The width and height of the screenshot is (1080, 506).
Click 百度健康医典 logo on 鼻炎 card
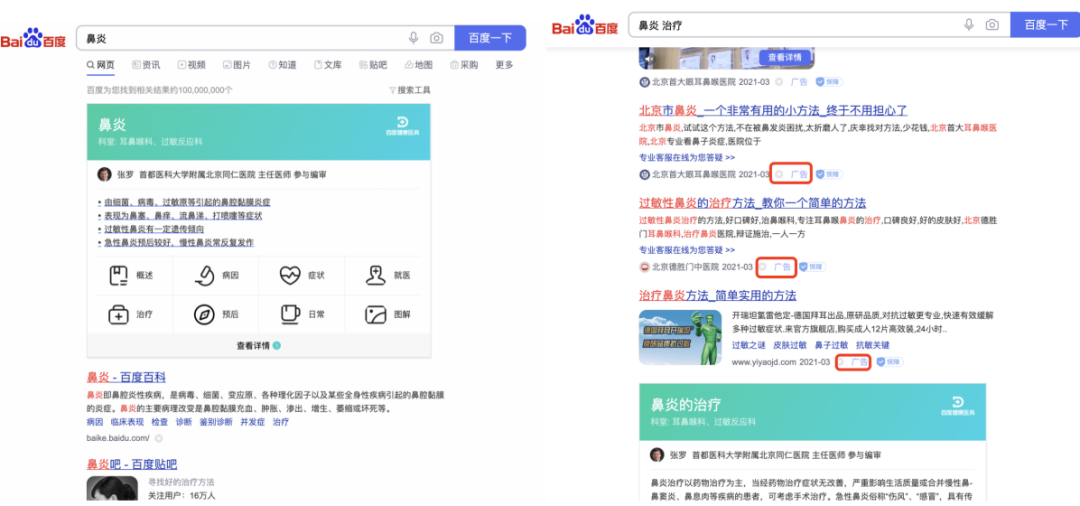tap(402, 125)
